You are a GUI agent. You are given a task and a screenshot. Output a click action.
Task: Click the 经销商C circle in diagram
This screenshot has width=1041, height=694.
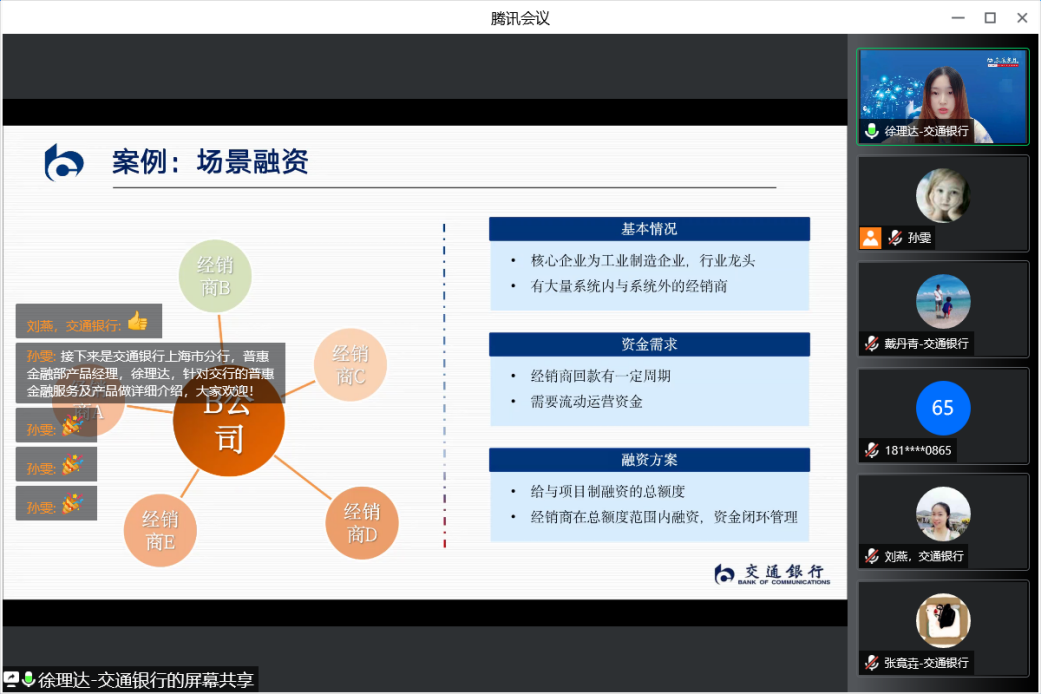pyautogui.click(x=351, y=365)
